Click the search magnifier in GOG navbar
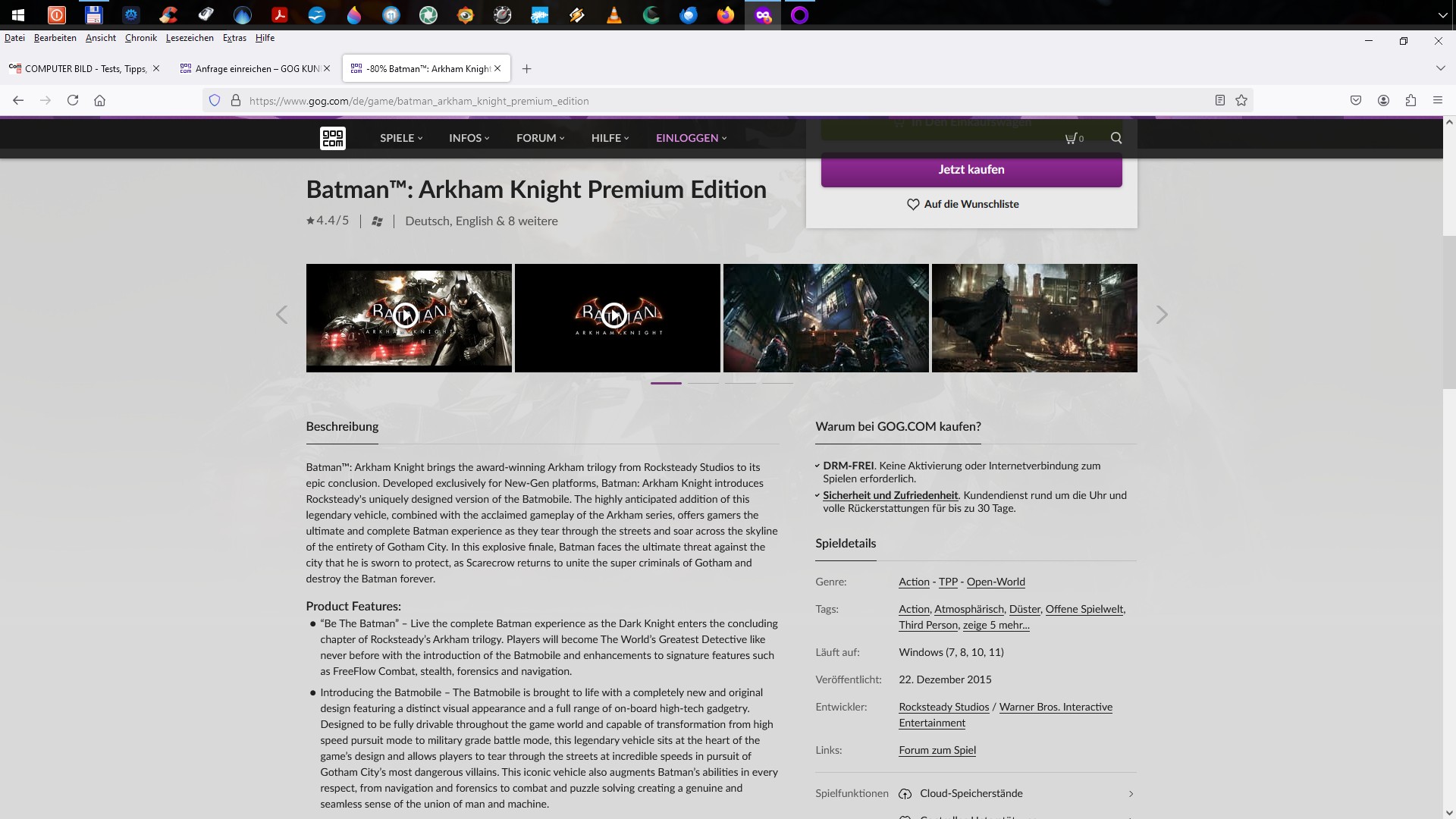Viewport: 1456px width, 819px height. click(x=1116, y=138)
